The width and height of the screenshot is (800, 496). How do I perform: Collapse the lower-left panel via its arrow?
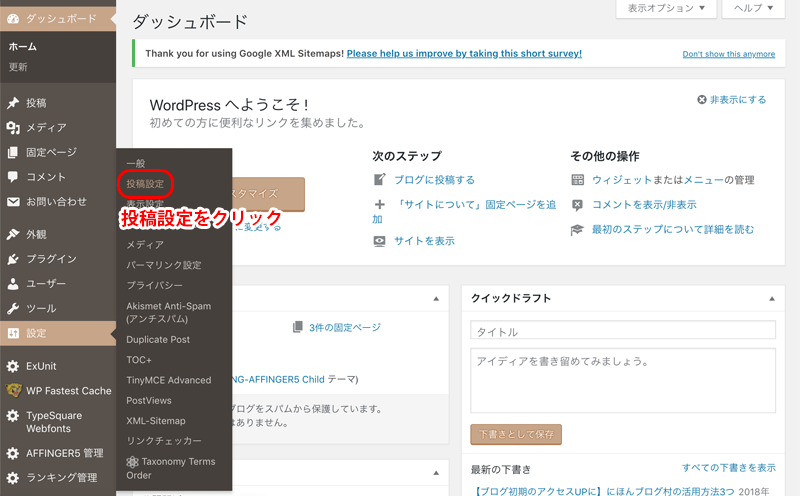(x=436, y=473)
